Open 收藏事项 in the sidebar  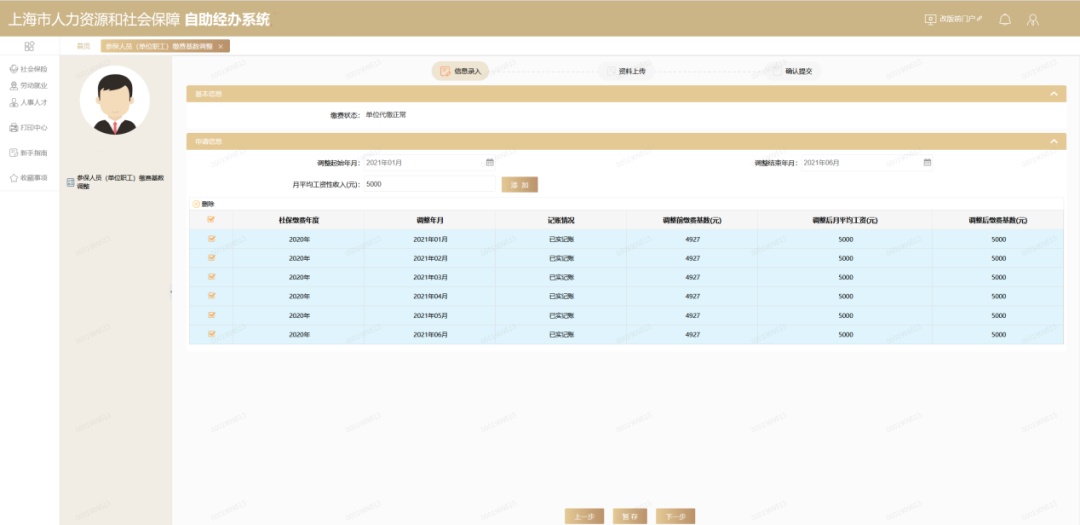tap(29, 178)
